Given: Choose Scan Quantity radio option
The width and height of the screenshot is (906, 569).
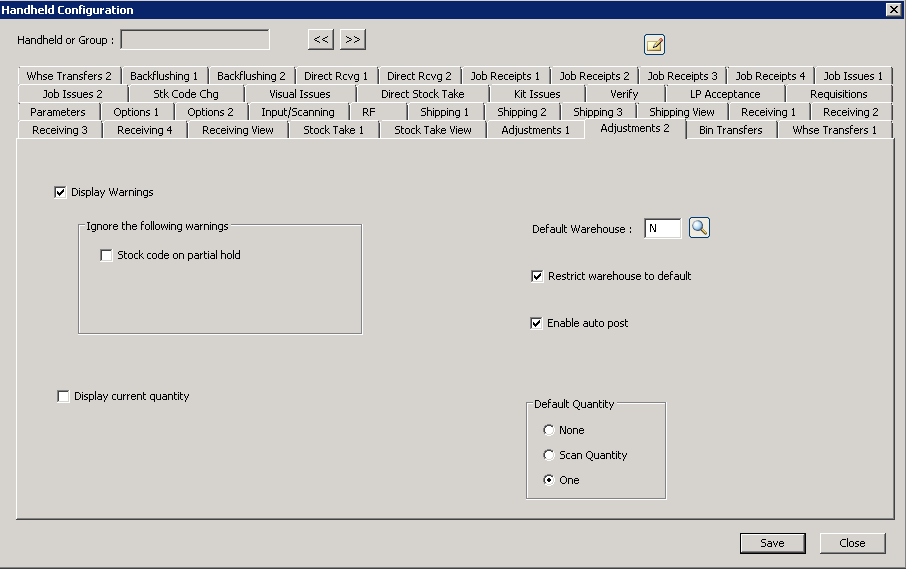Looking at the screenshot, I should tap(548, 455).
